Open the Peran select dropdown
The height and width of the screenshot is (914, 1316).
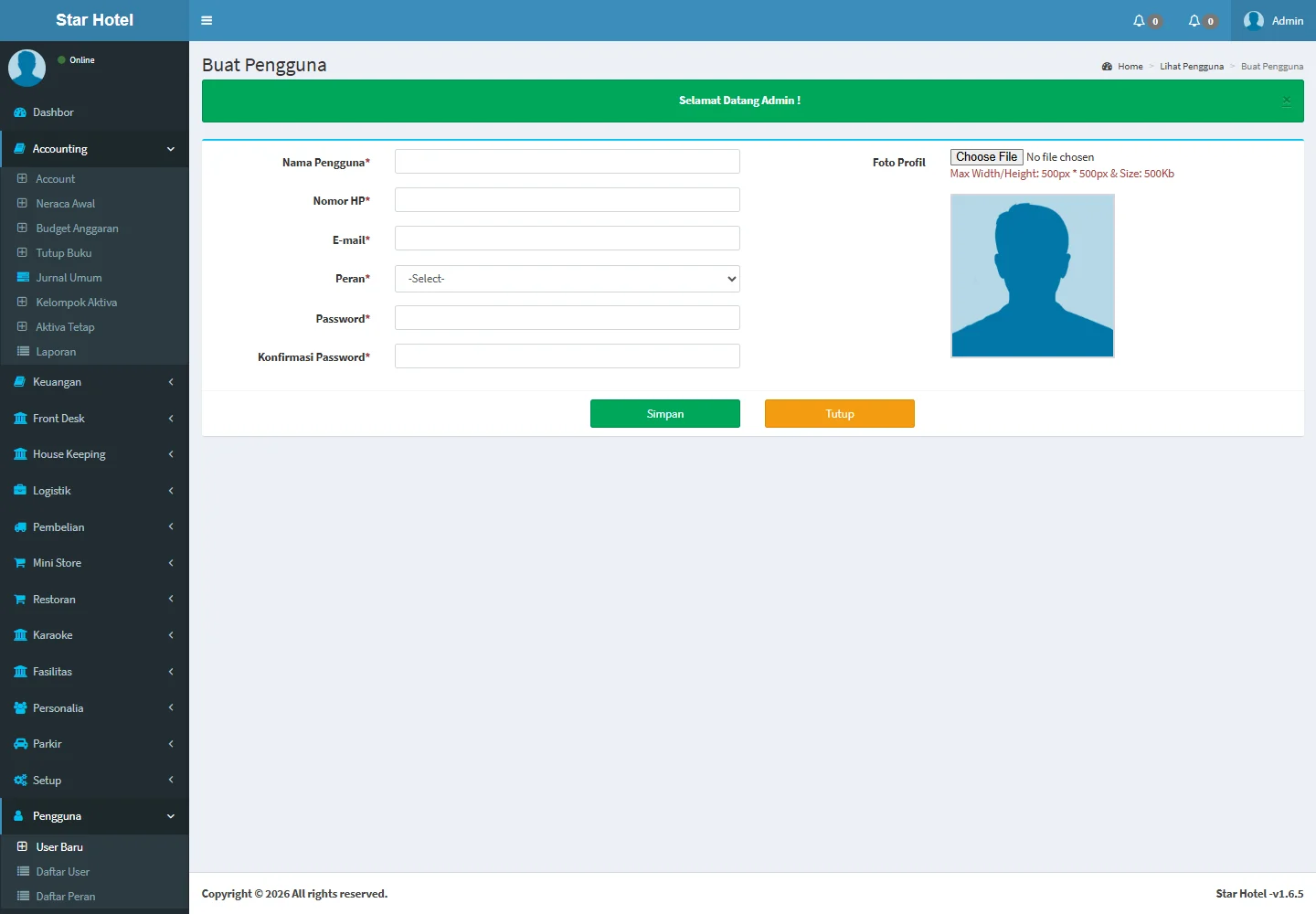pyautogui.click(x=567, y=279)
